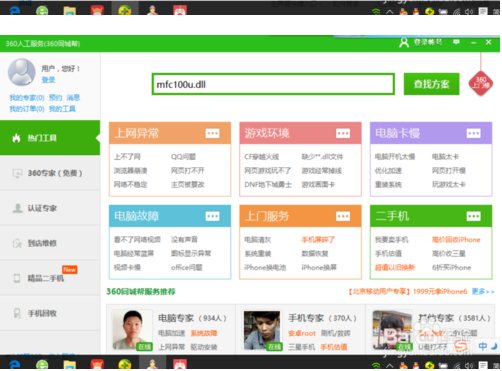Open 消息 link in user panel

coord(73,98)
